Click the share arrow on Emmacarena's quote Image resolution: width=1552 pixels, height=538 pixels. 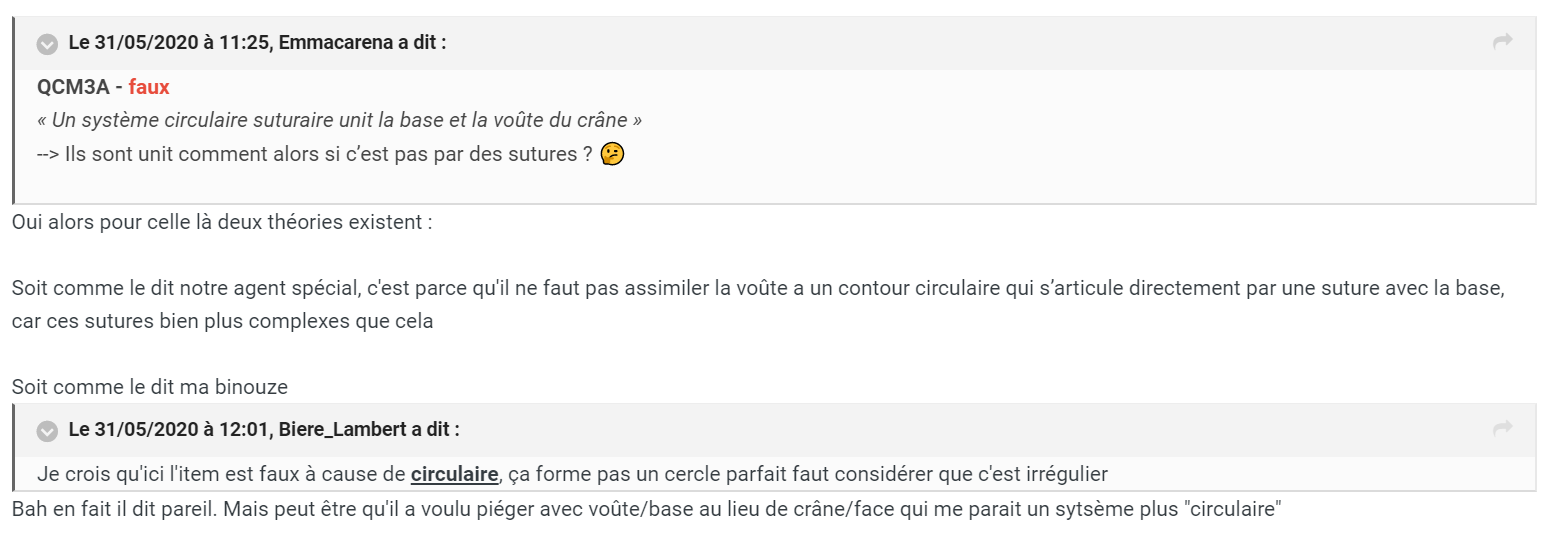(1502, 42)
